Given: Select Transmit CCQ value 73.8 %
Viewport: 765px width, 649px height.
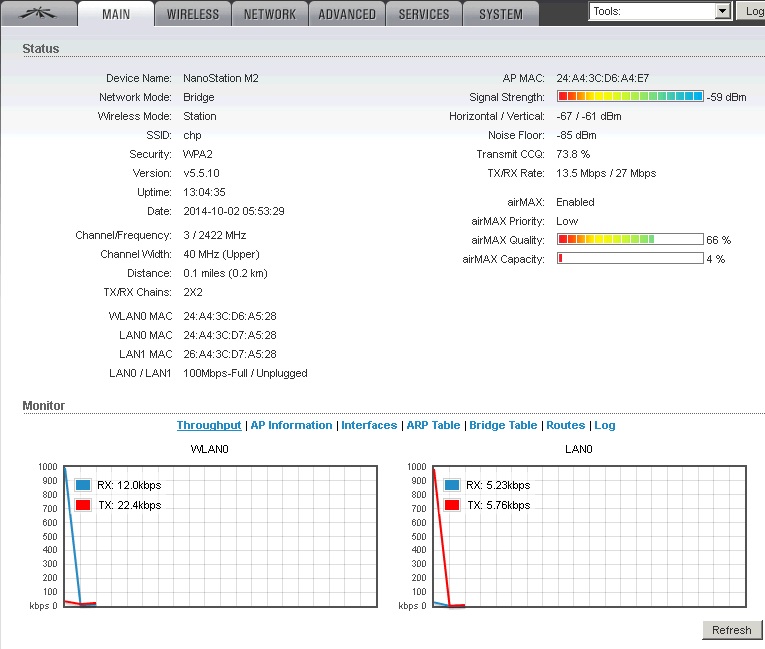Looking at the screenshot, I should pos(573,154).
